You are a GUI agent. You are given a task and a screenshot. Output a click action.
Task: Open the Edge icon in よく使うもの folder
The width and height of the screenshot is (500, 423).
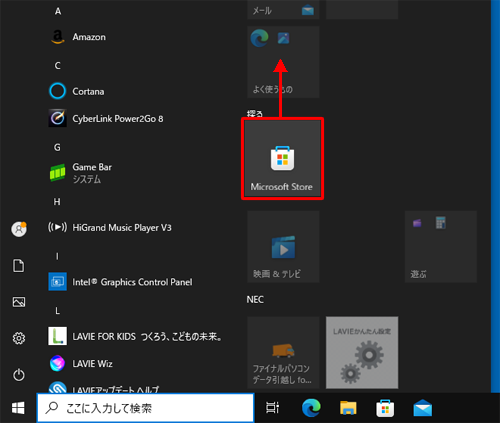[x=259, y=38]
